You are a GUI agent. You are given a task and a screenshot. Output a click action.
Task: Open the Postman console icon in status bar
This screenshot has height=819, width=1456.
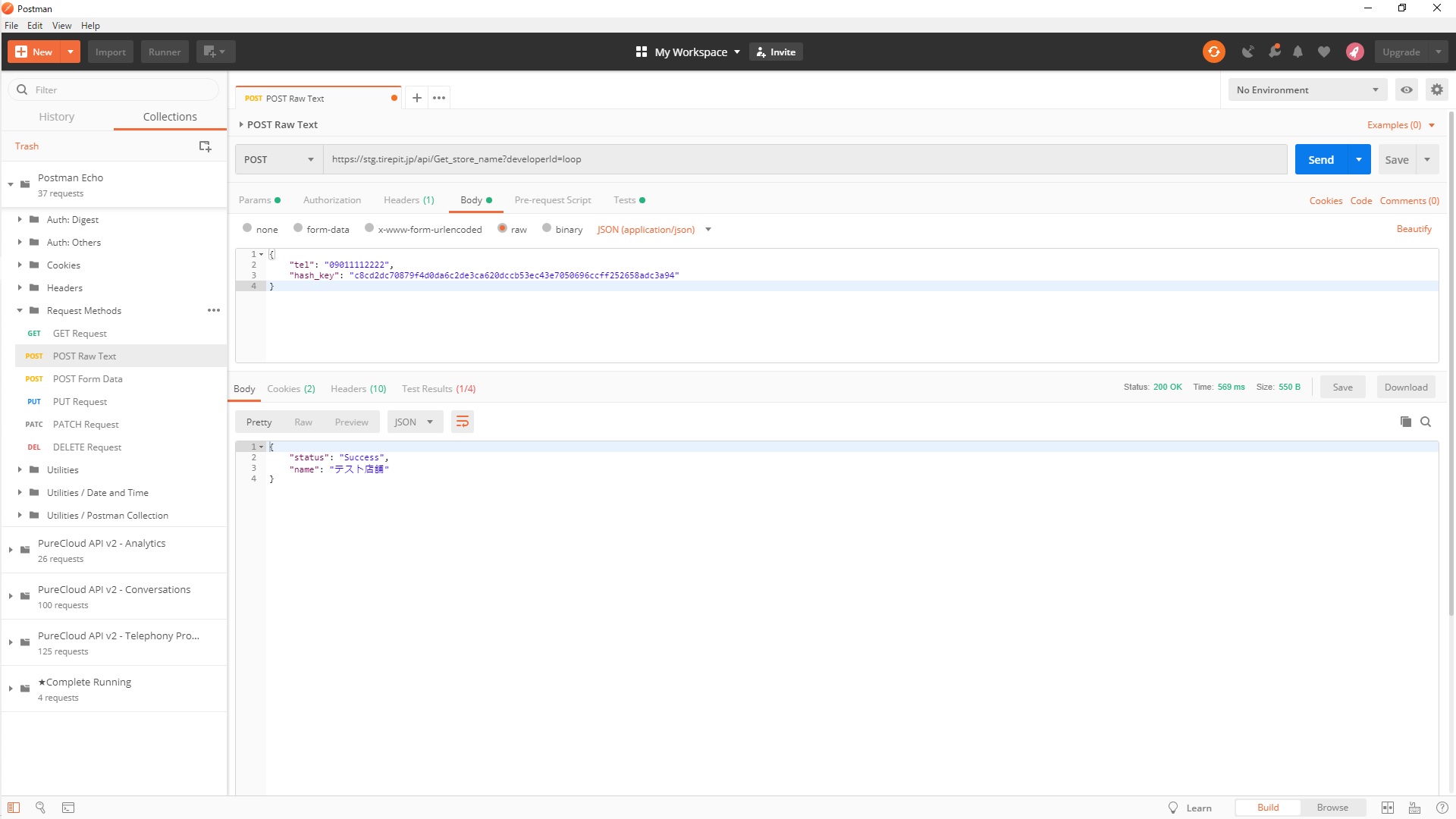tap(68, 808)
